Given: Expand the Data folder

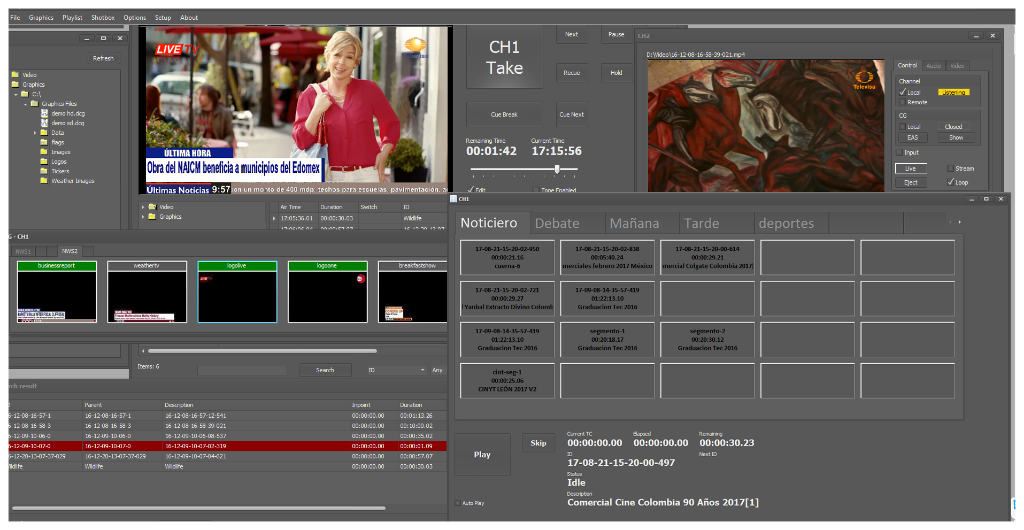Looking at the screenshot, I should [35, 132].
